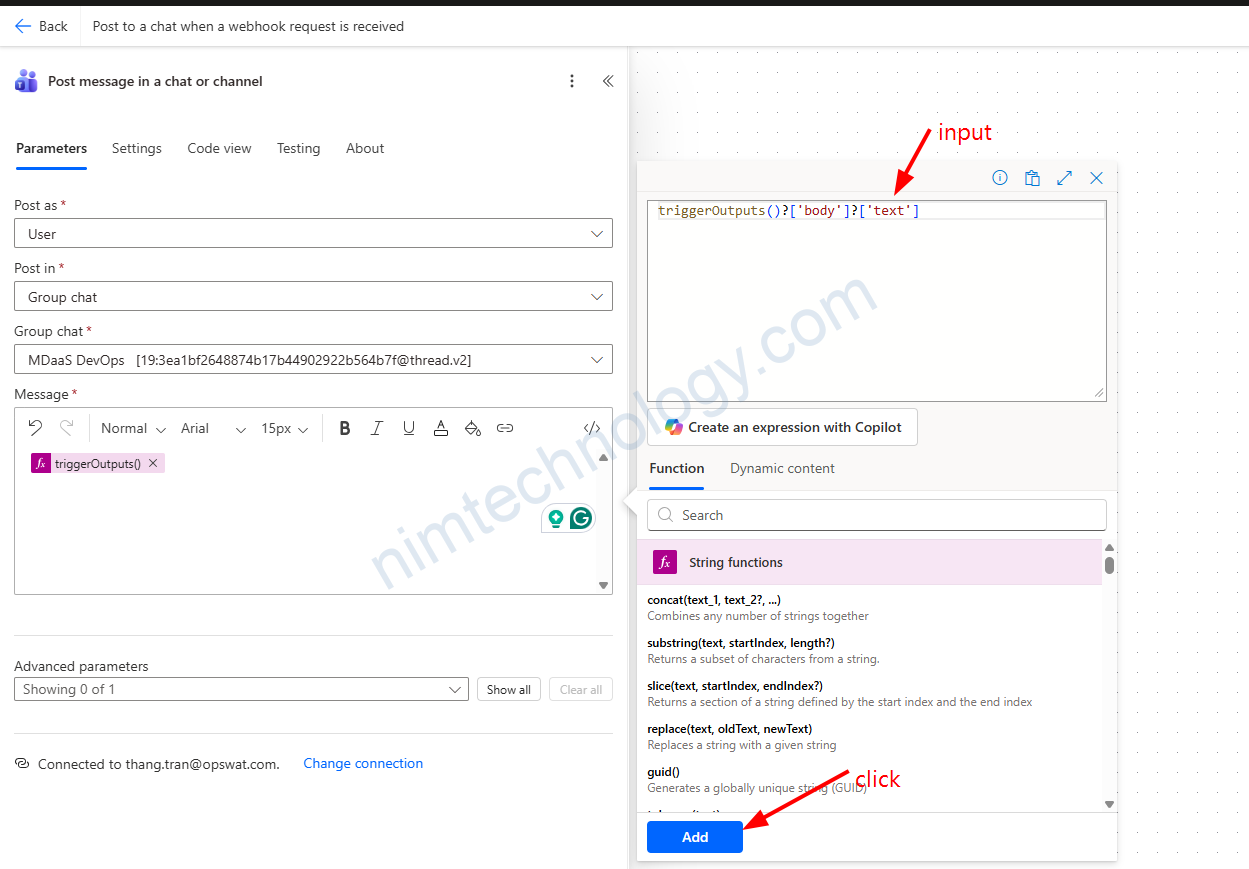This screenshot has height=869, width=1249.
Task: Click the Change connection link
Action: pos(363,763)
